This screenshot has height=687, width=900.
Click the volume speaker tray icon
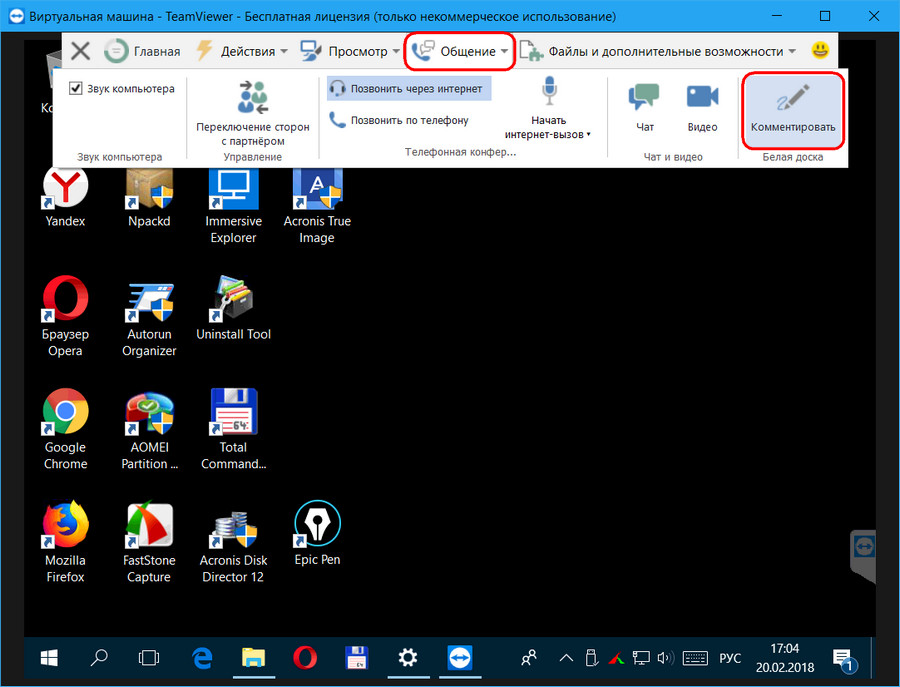click(665, 658)
